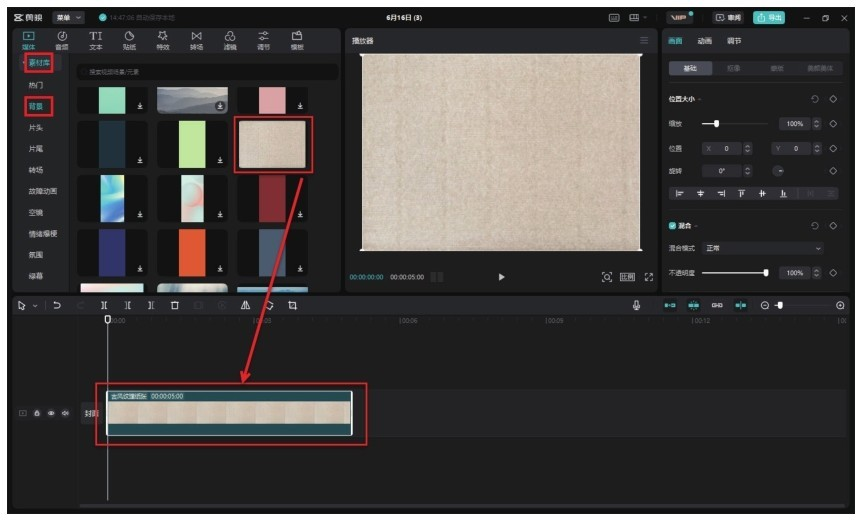The image size is (861, 520).
Task: Open the 音频 audio panel
Action: 62,41
